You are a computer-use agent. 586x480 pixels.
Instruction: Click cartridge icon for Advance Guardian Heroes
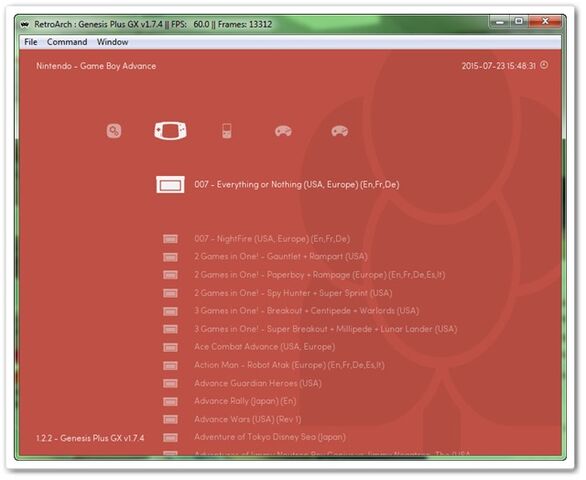pyautogui.click(x=170, y=383)
